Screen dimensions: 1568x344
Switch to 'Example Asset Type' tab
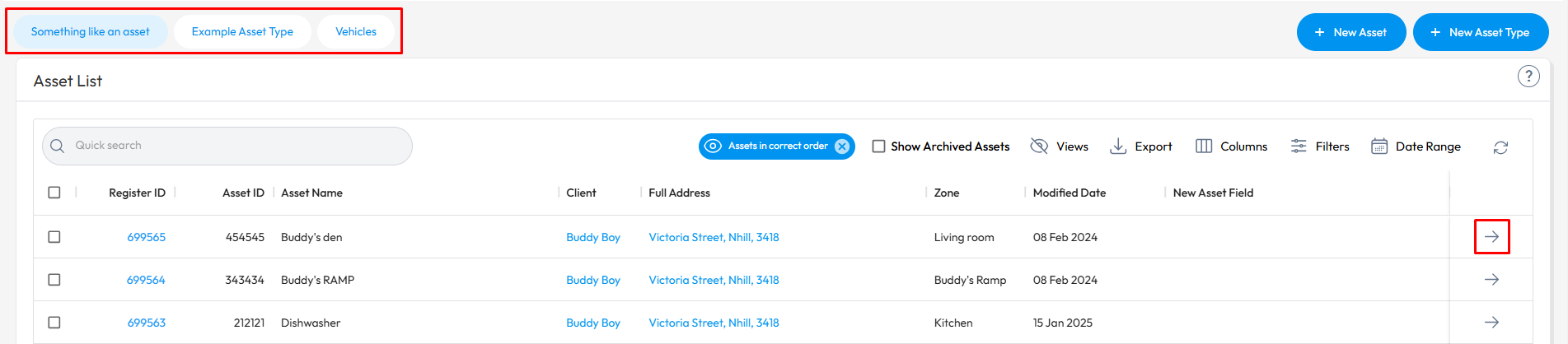point(242,31)
